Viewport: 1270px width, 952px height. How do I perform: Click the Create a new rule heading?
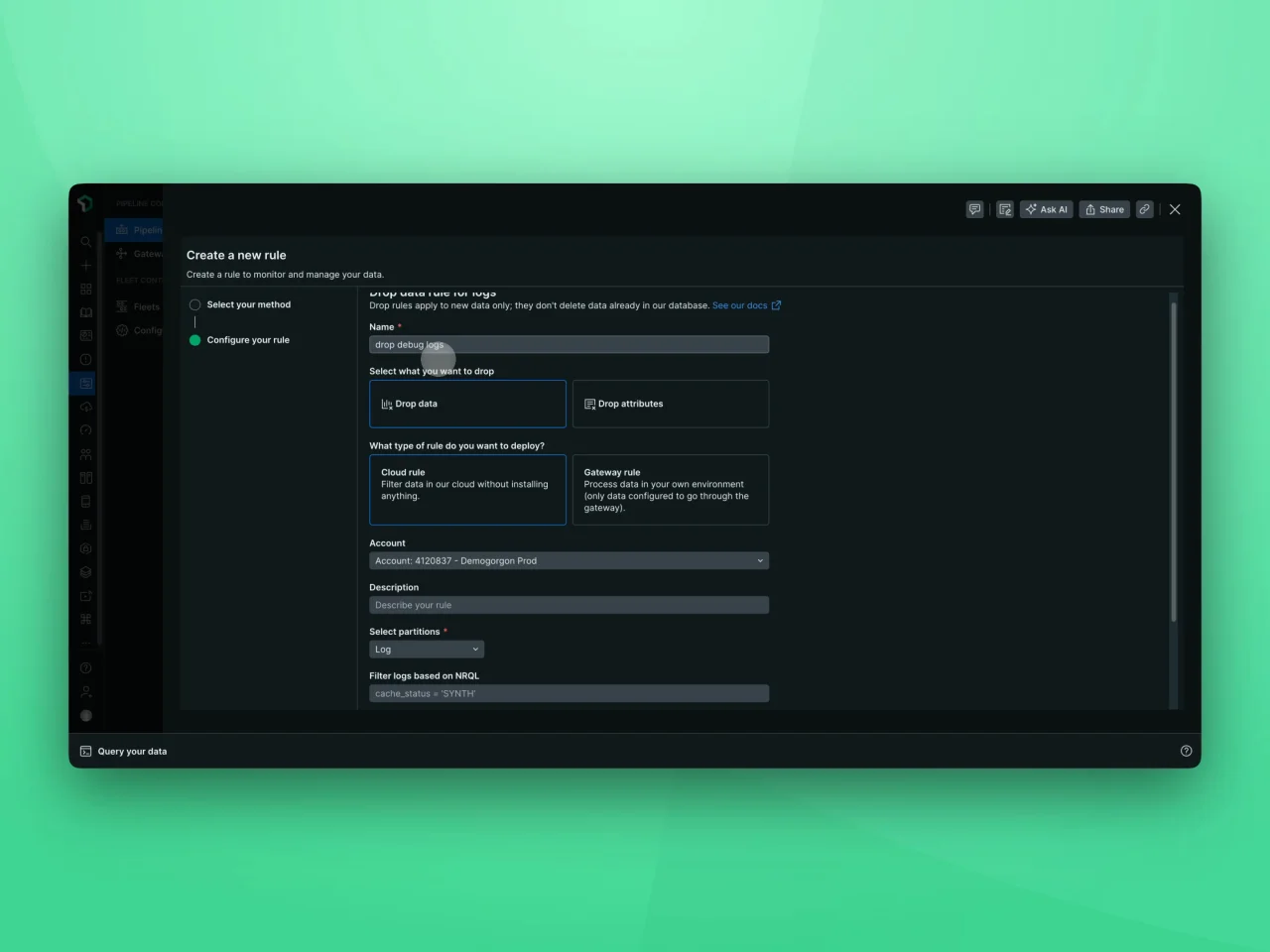(x=236, y=255)
